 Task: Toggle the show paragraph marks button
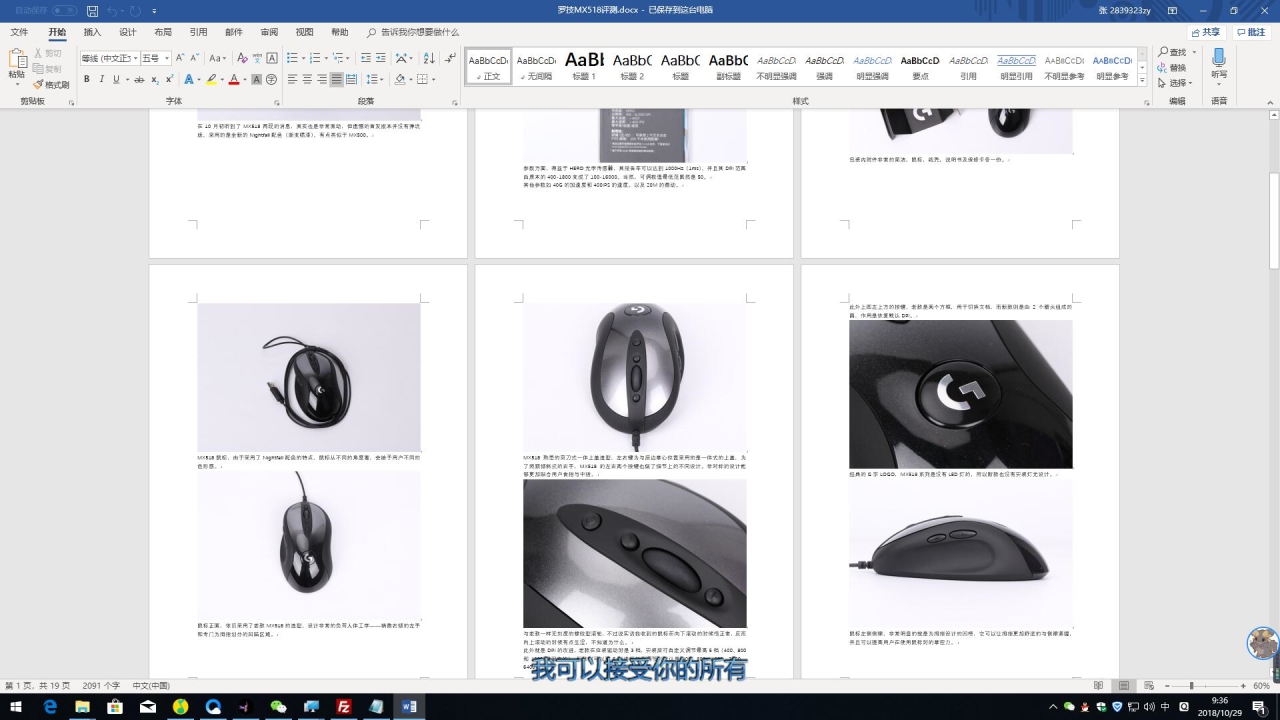(x=451, y=58)
